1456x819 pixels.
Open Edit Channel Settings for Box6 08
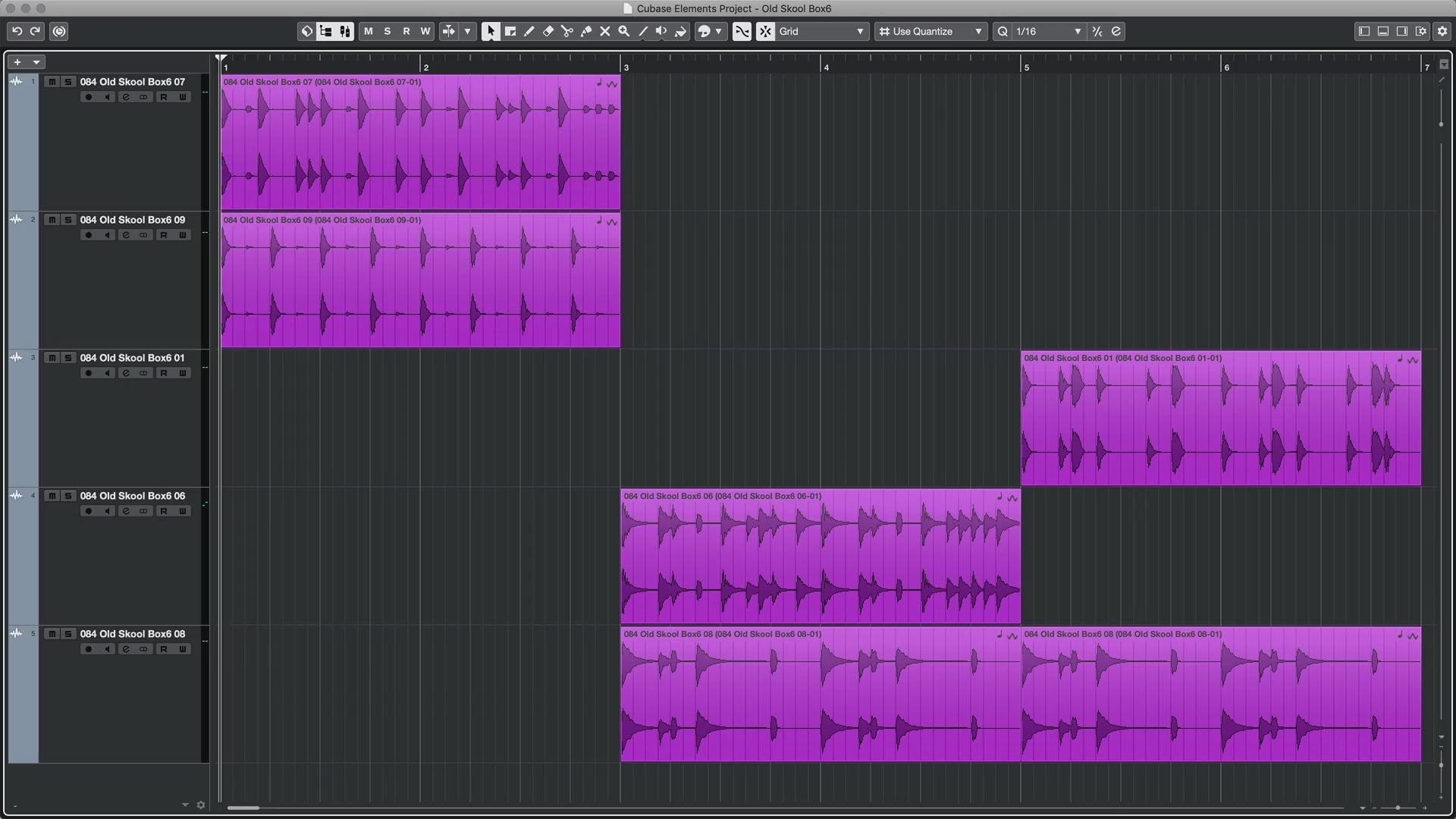click(x=126, y=649)
